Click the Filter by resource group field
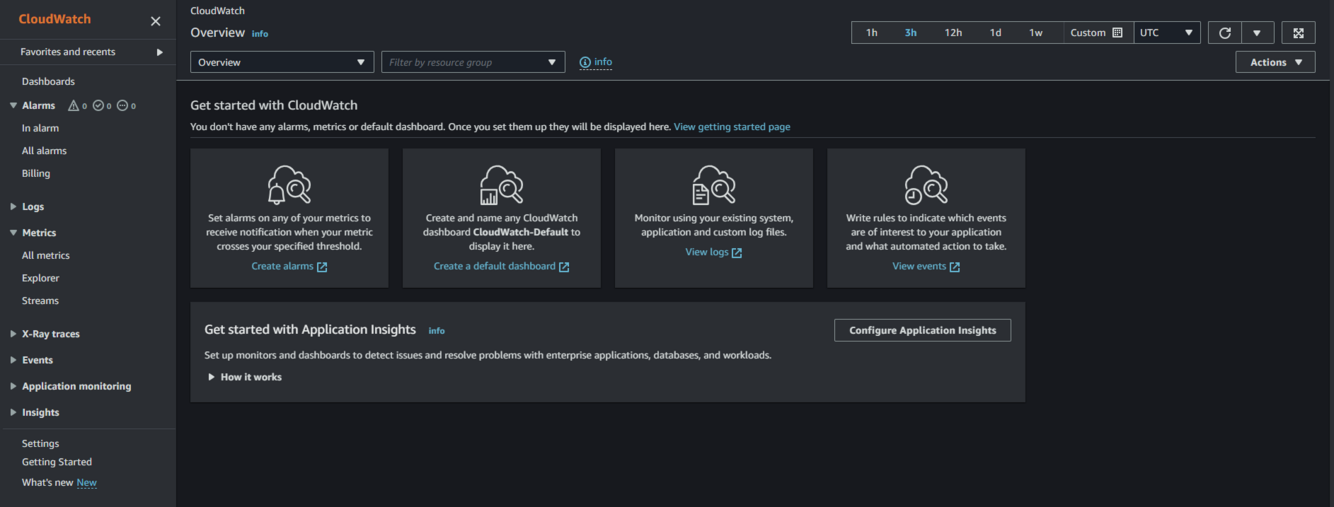This screenshot has width=1334, height=507. click(473, 62)
